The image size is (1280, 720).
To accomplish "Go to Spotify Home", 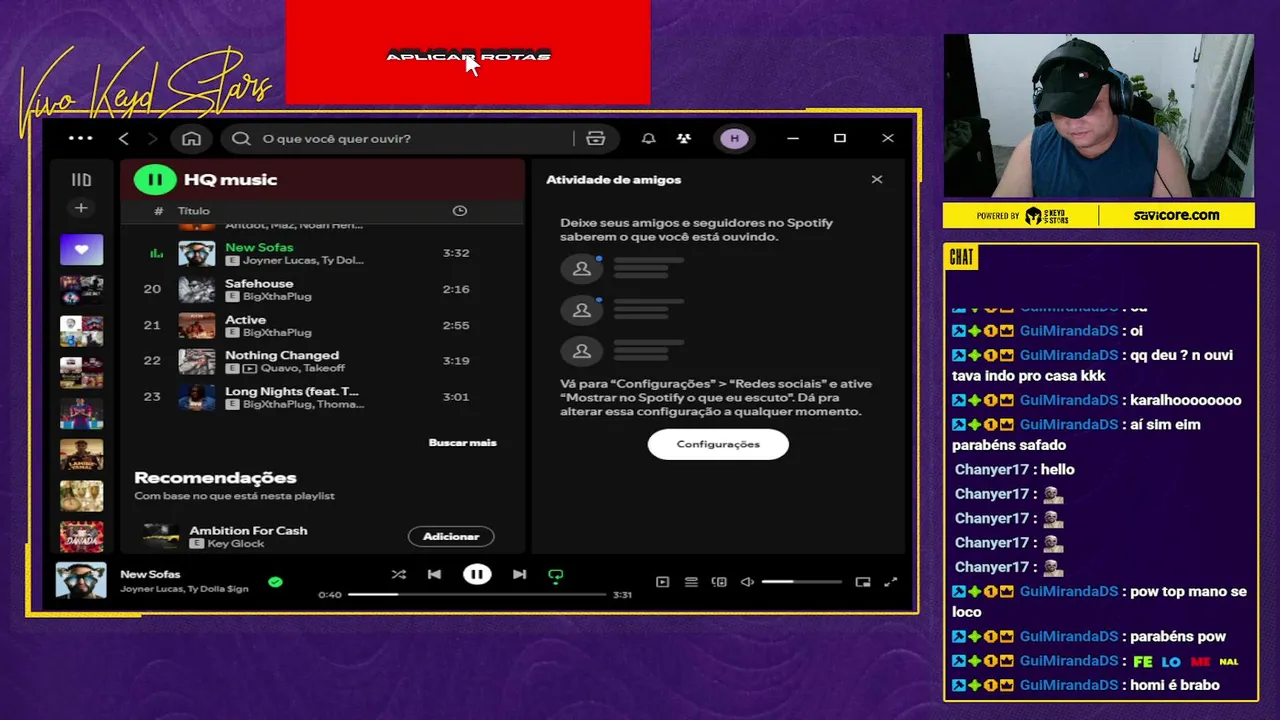I will pos(191,139).
